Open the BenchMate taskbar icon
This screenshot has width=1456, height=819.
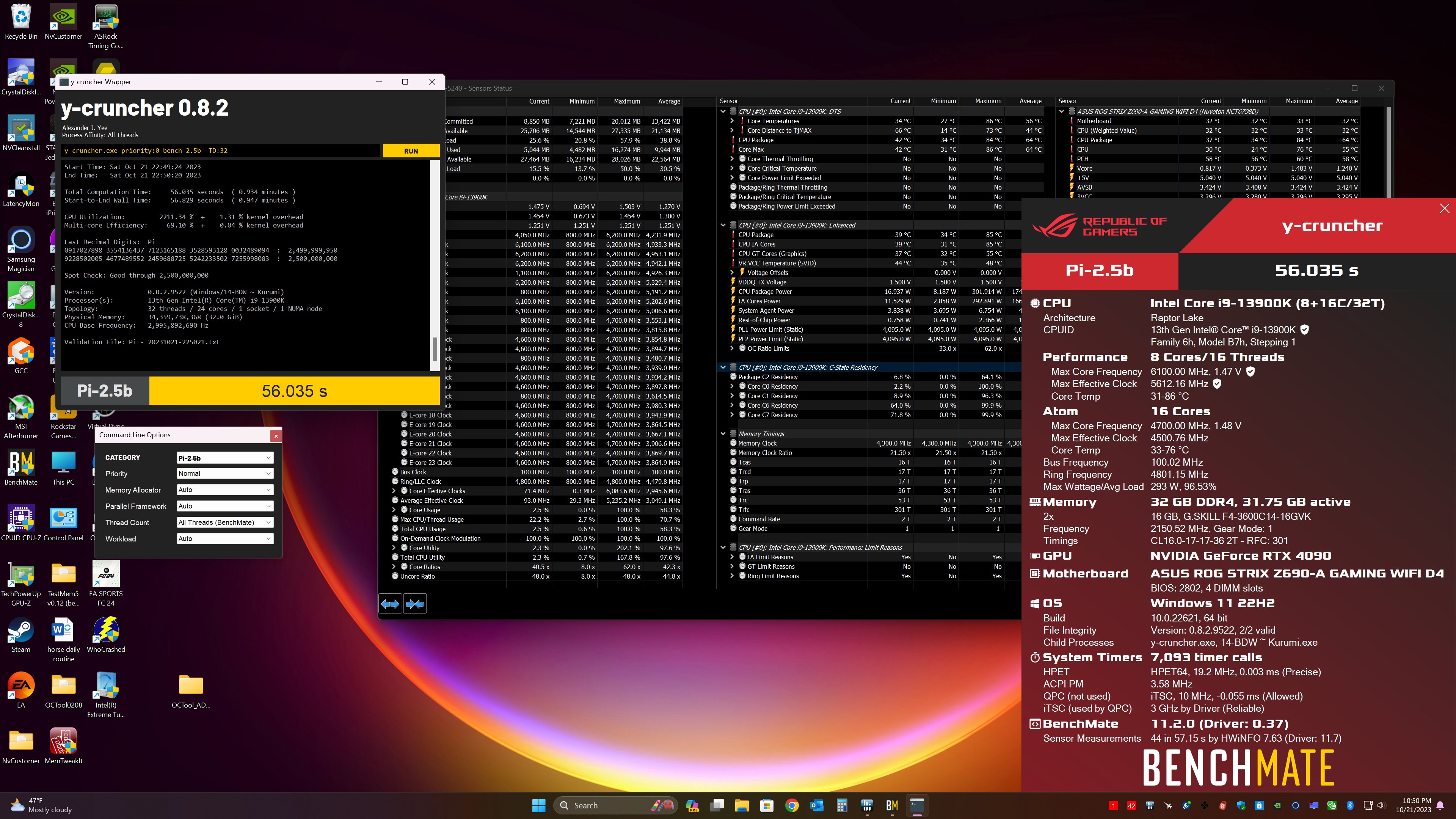pyautogui.click(x=892, y=805)
